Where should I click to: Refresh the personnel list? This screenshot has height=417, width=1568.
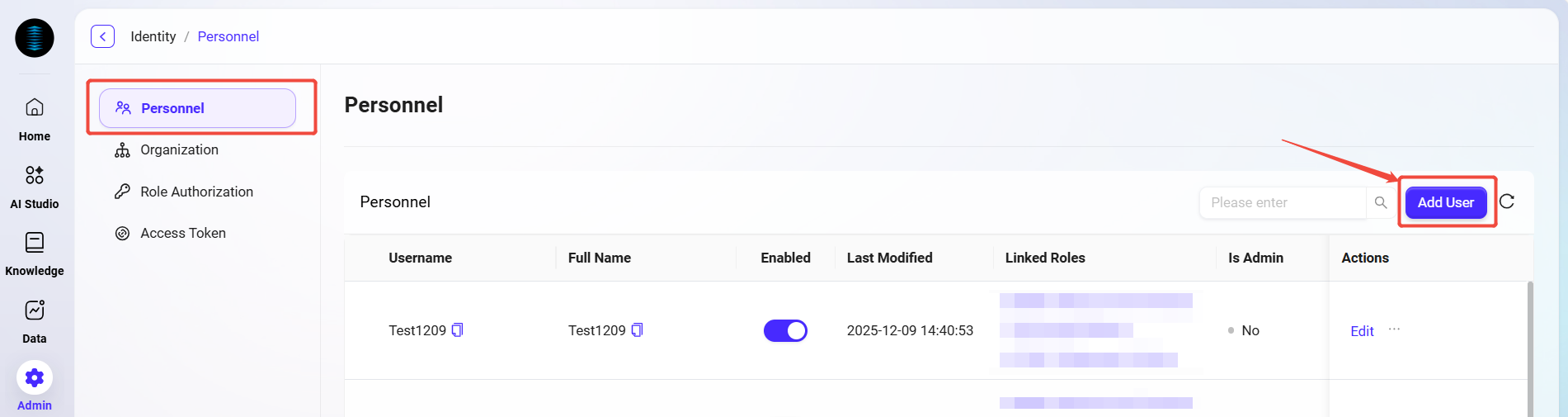tap(1507, 201)
